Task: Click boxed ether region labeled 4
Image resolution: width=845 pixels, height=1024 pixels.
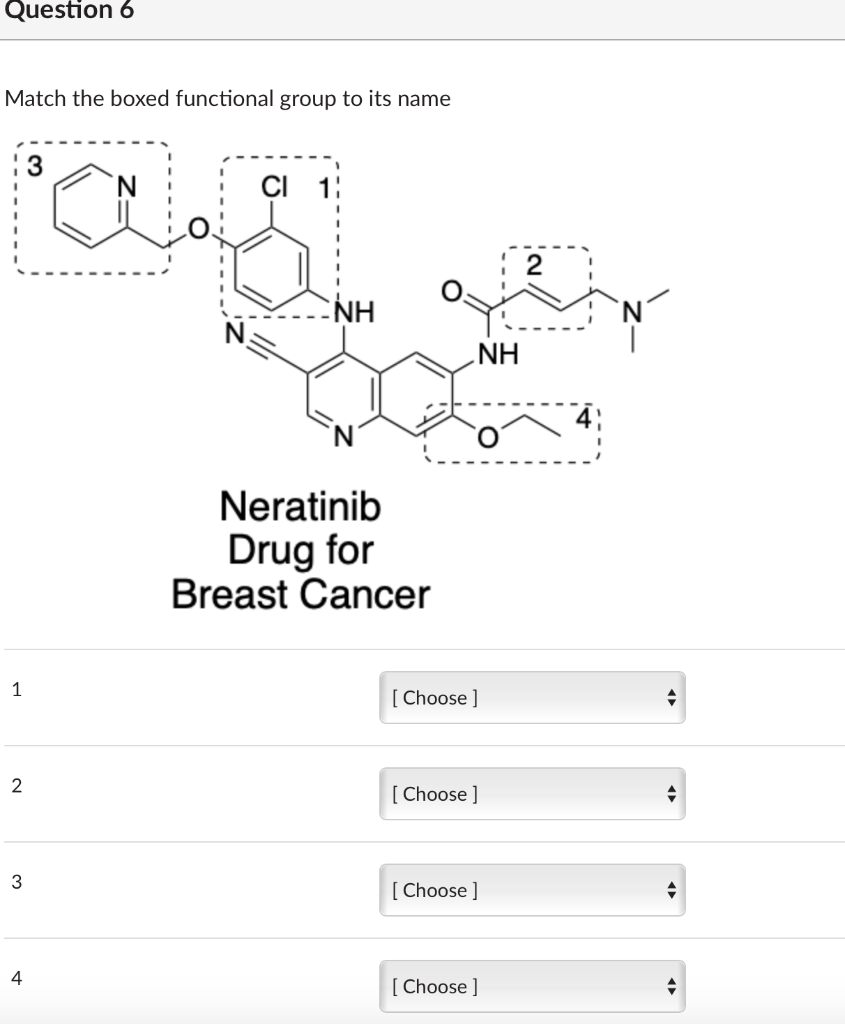Action: click(x=510, y=430)
